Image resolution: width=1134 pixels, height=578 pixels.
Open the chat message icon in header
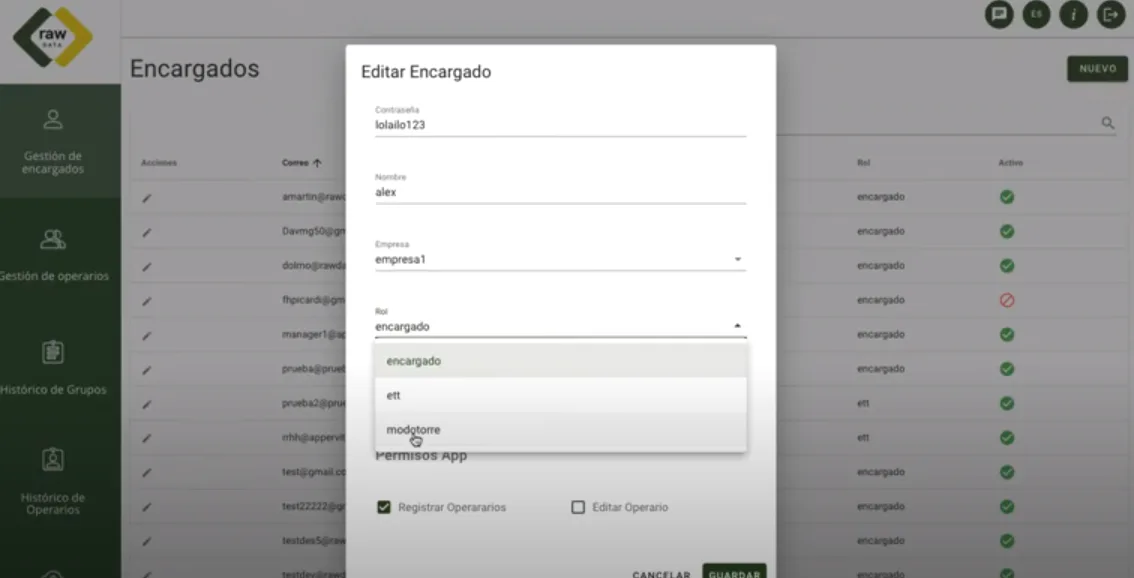click(999, 14)
